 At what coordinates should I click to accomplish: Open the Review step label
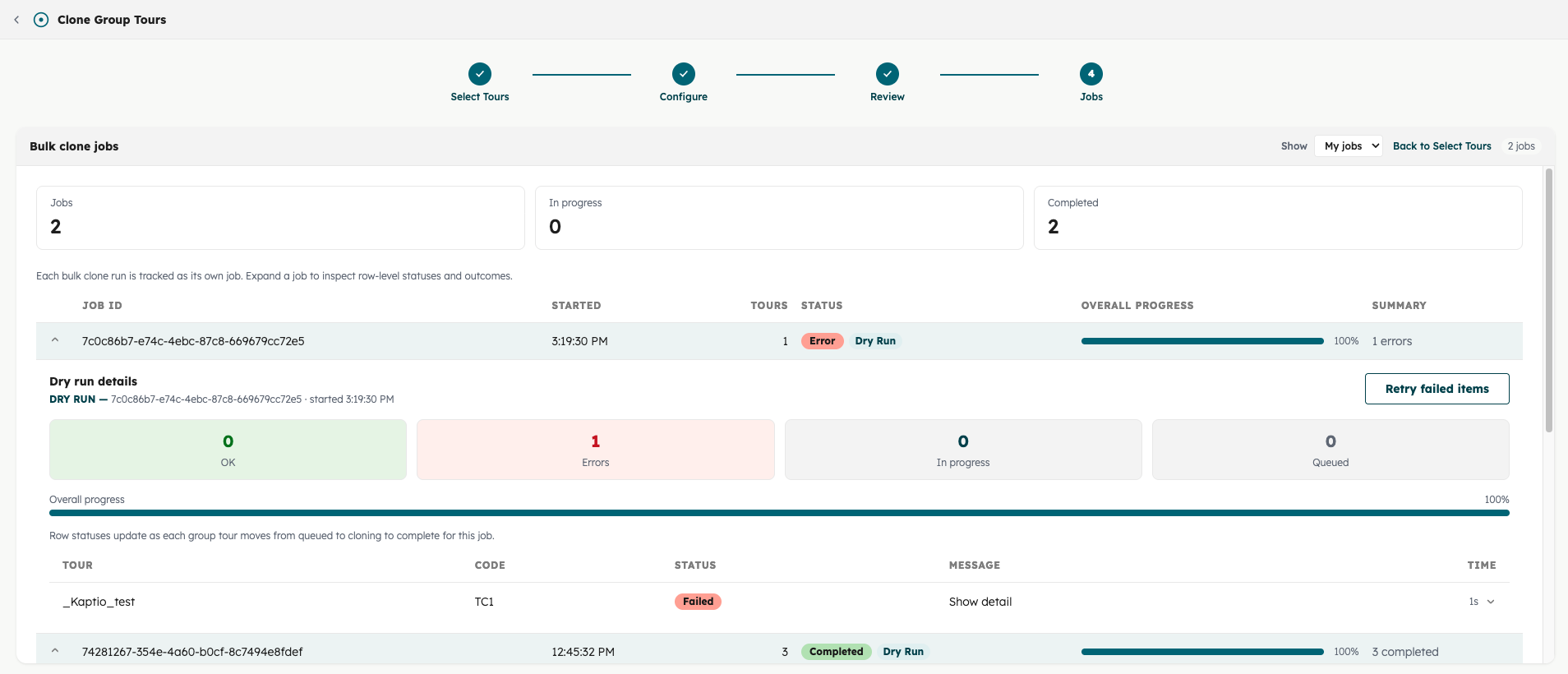click(888, 97)
